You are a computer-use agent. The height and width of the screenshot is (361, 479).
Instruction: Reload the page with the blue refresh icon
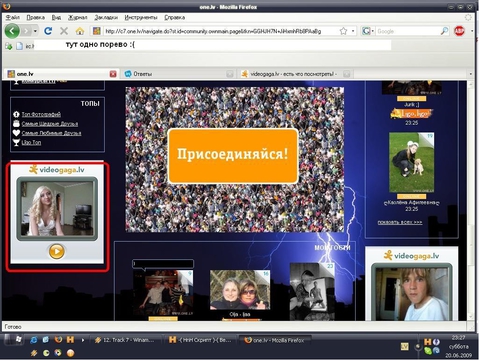[48, 31]
